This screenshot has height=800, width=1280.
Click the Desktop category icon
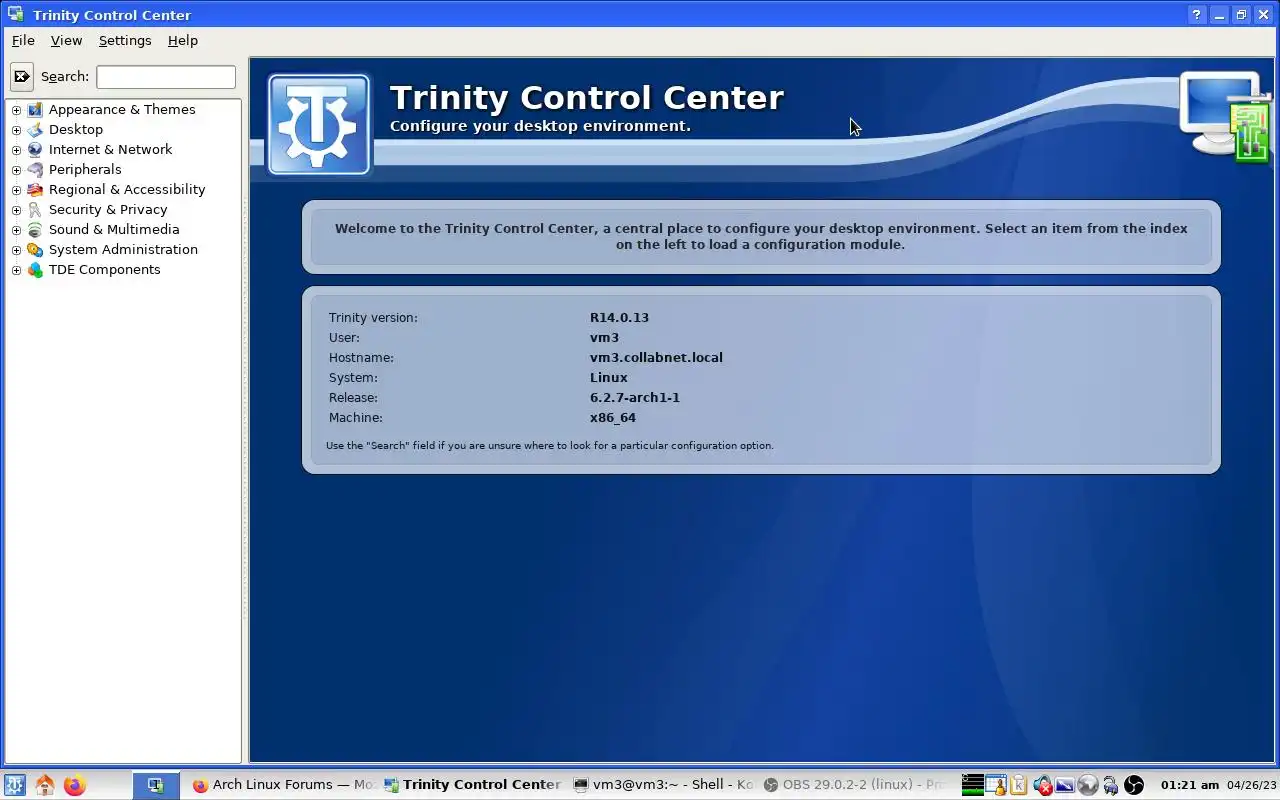pos(35,129)
